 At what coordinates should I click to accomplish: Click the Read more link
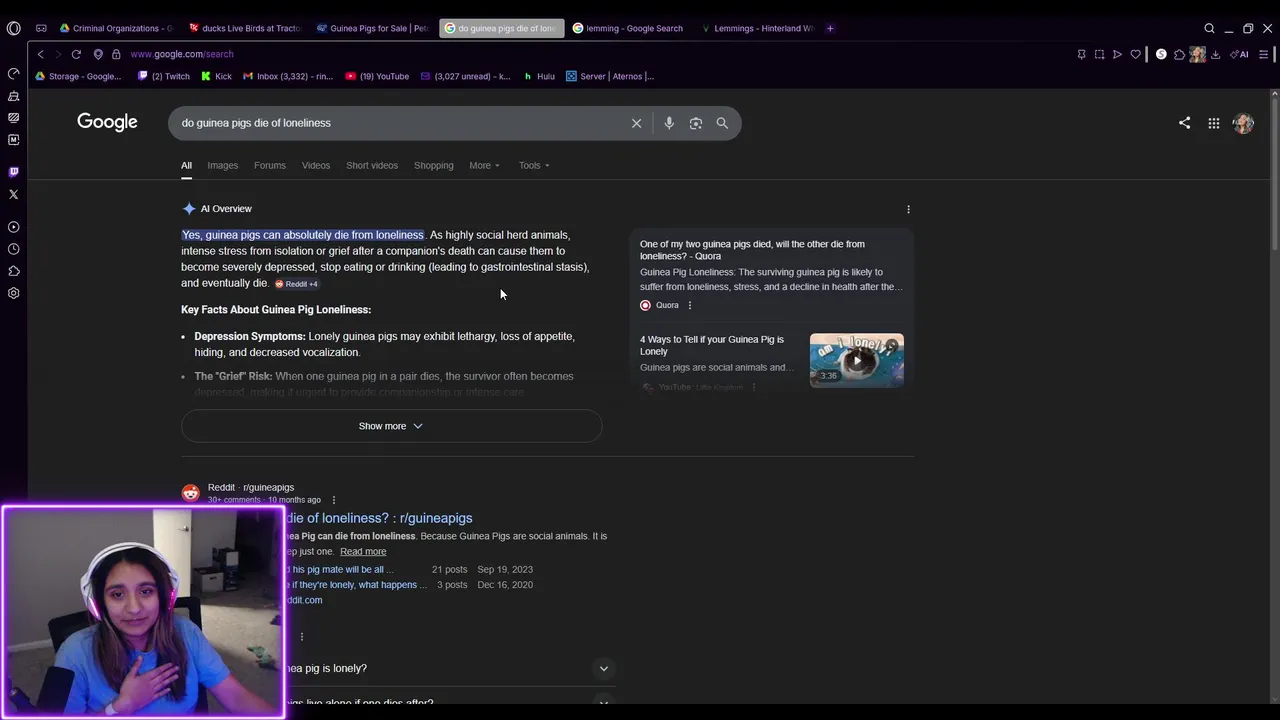coord(363,552)
